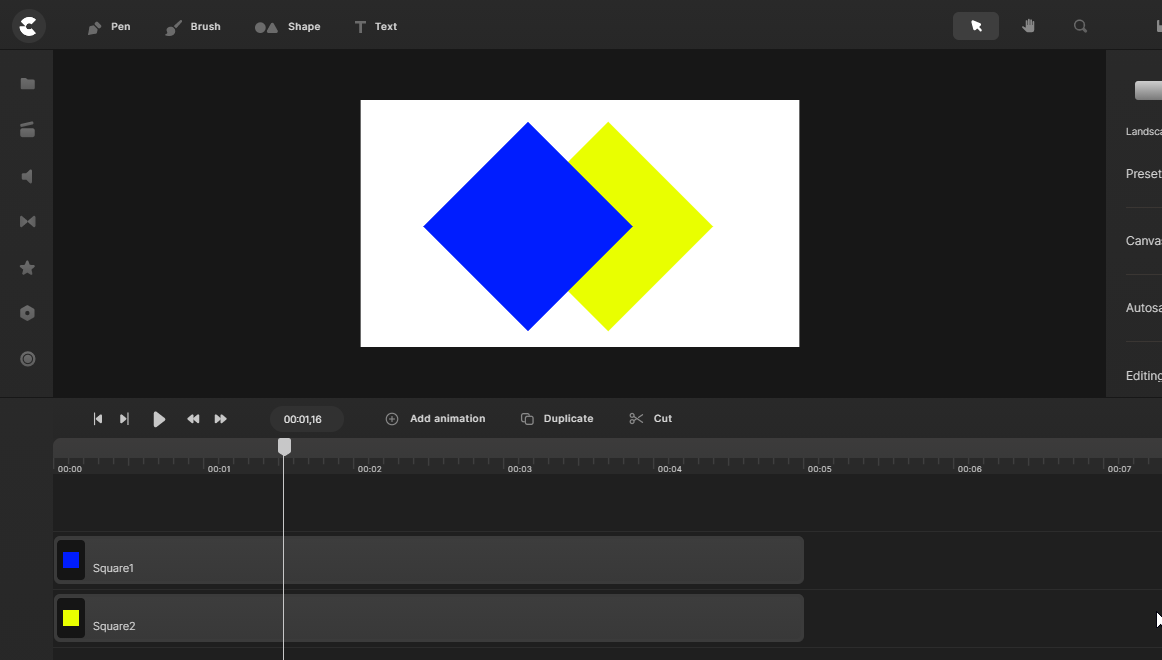1162x660 pixels.
Task: Play the animation
Action: (159, 419)
